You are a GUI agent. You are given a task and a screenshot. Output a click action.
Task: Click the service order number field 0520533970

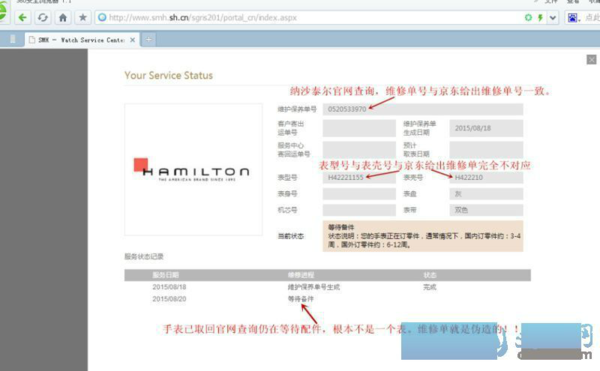click(423, 109)
